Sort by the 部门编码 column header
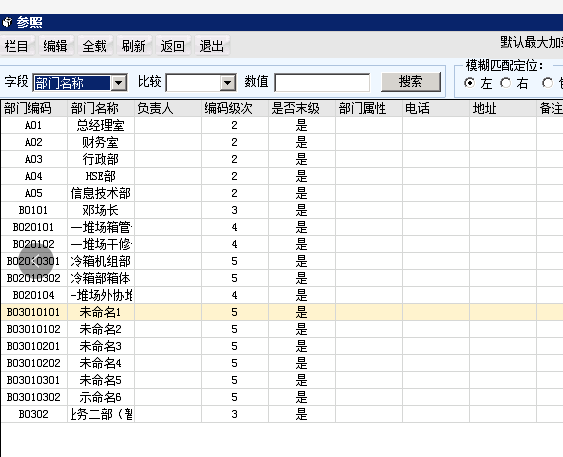This screenshot has width=563, height=457. 34,108
